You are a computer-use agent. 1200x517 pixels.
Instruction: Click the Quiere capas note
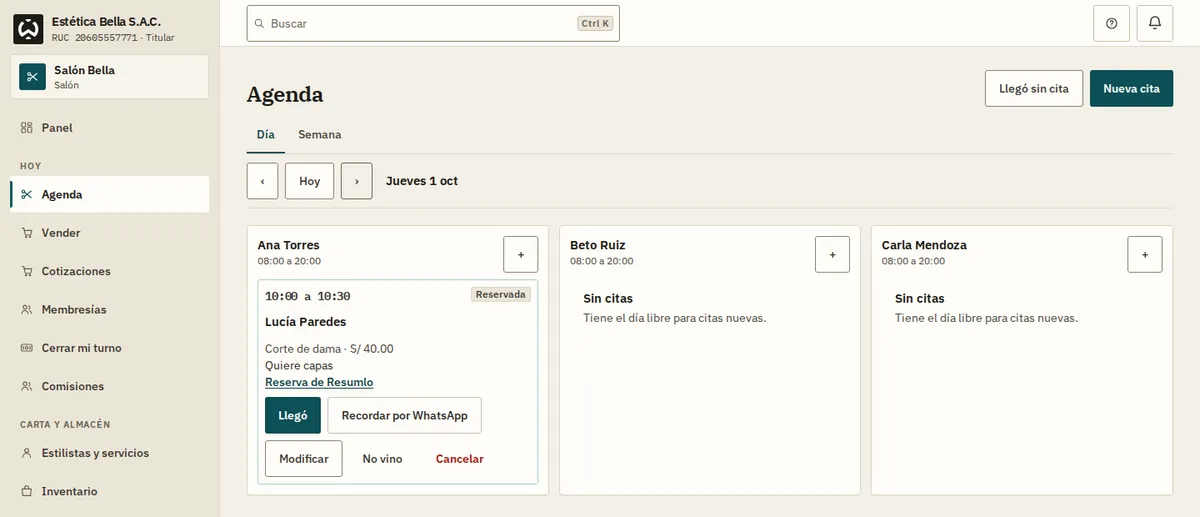(299, 366)
